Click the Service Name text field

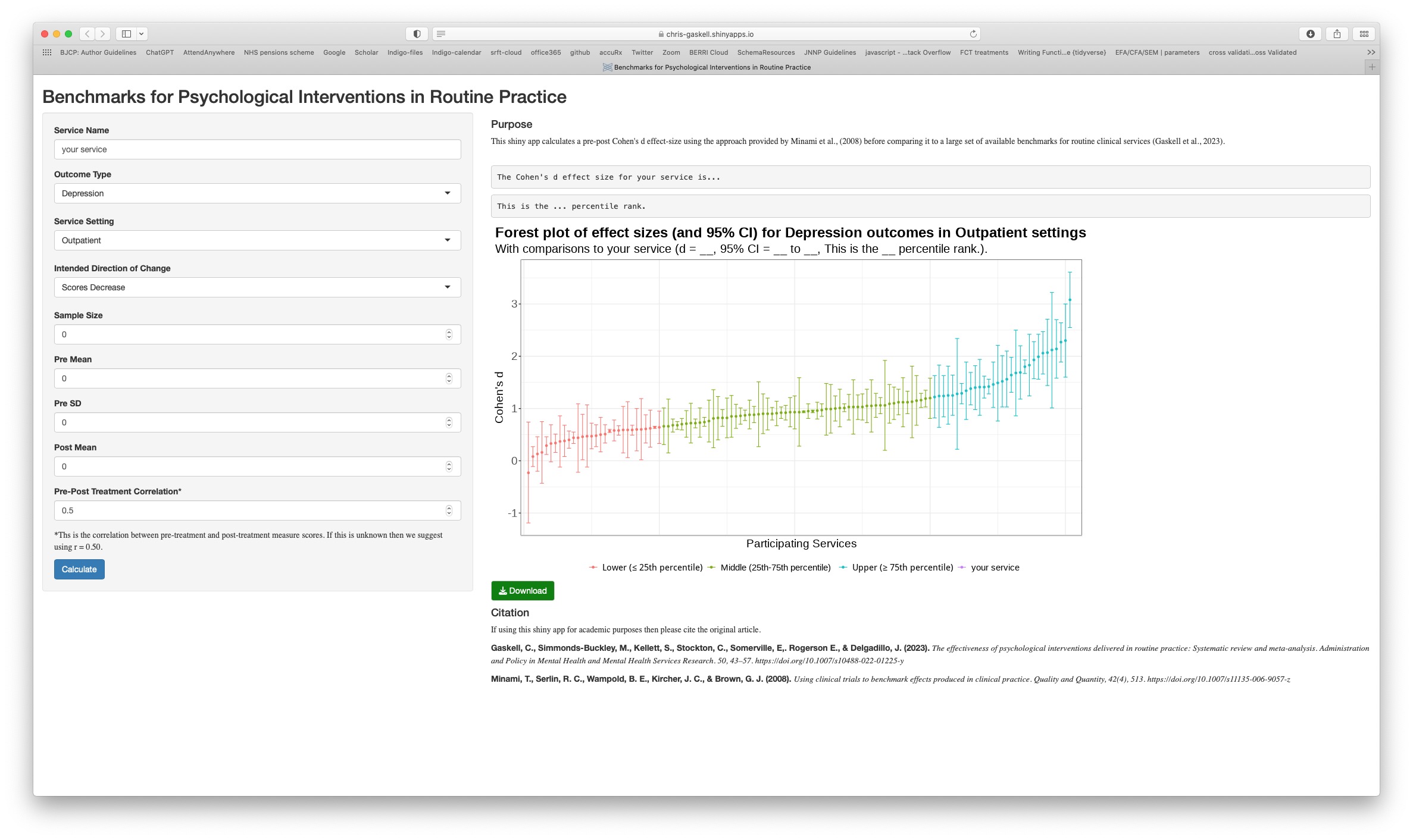pyautogui.click(x=257, y=149)
